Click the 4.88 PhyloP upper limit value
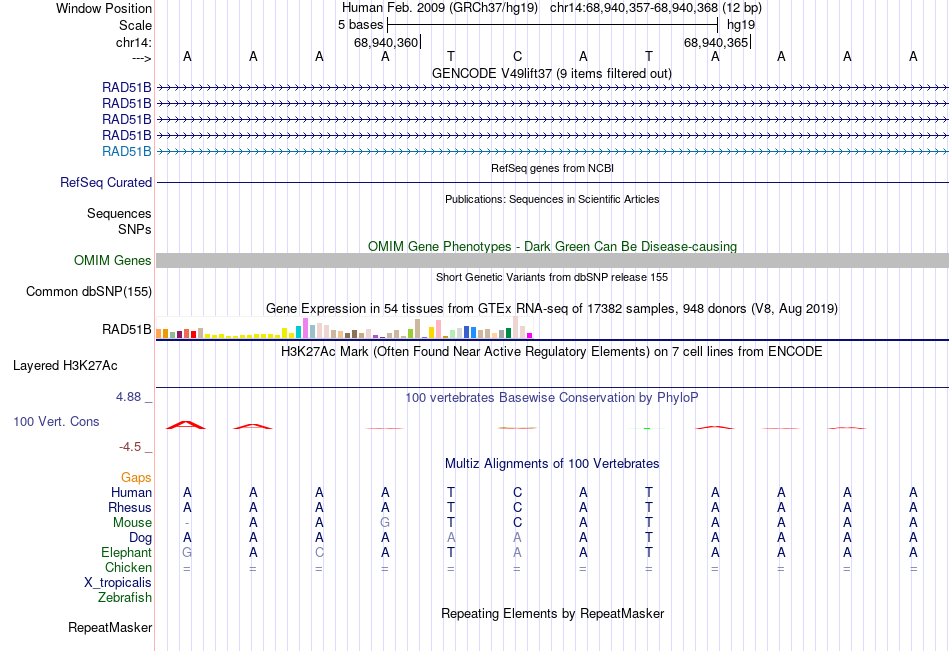The image size is (950, 651). pyautogui.click(x=128, y=396)
